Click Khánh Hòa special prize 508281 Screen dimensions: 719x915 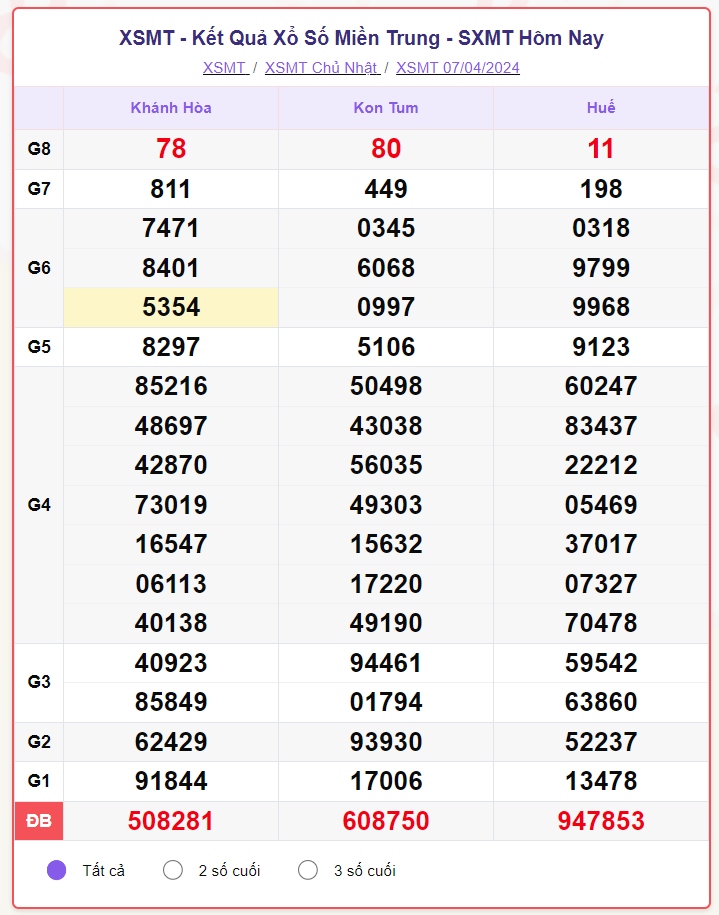(x=171, y=821)
